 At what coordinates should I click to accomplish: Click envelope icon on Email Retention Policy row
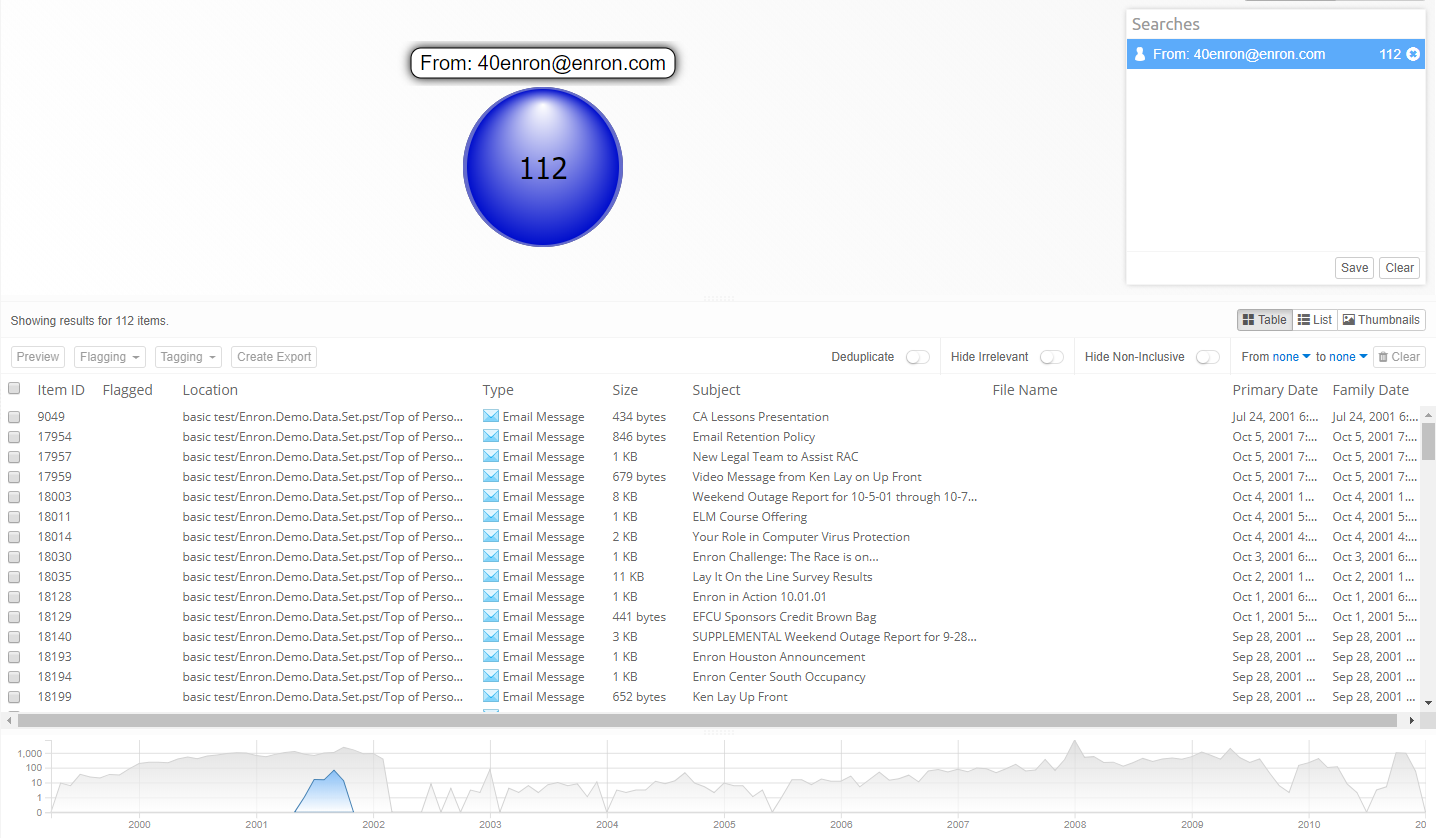(x=491, y=436)
